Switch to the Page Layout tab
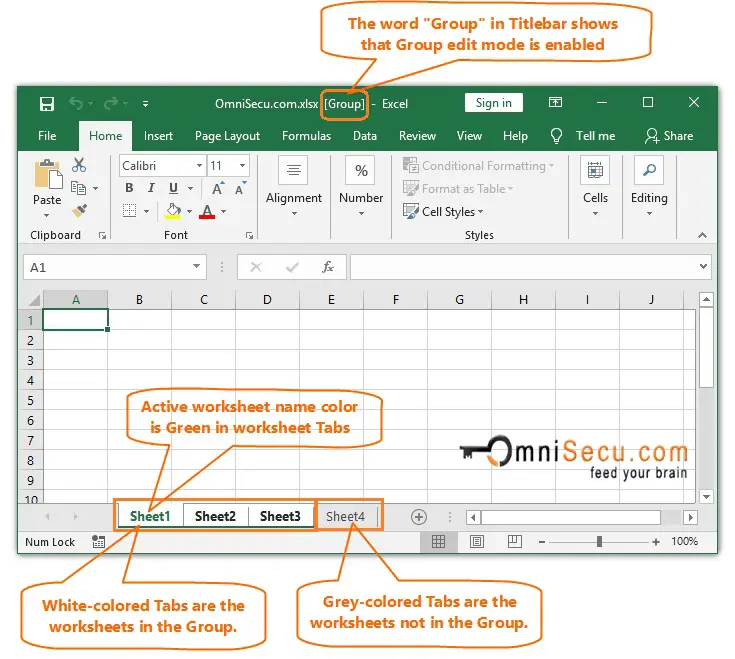 coord(227,136)
